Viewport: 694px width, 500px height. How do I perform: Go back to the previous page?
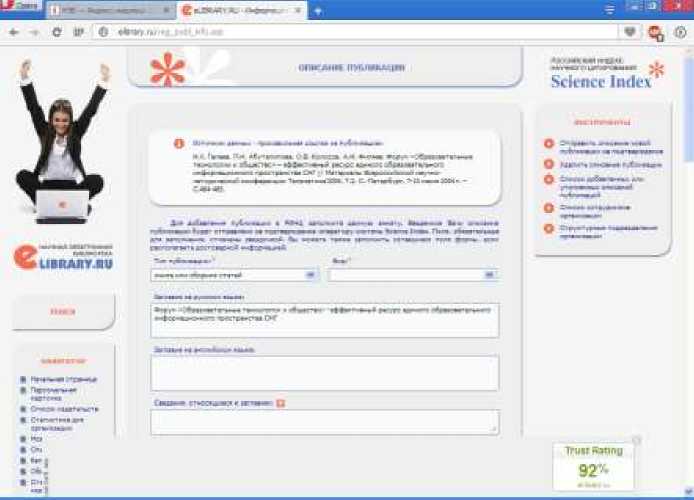tap(14, 32)
